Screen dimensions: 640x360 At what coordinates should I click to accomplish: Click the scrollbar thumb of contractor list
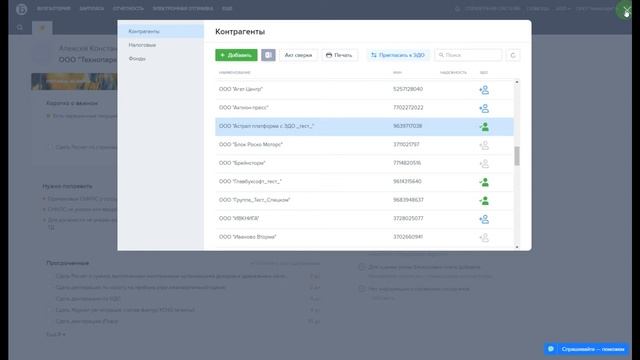click(x=517, y=156)
